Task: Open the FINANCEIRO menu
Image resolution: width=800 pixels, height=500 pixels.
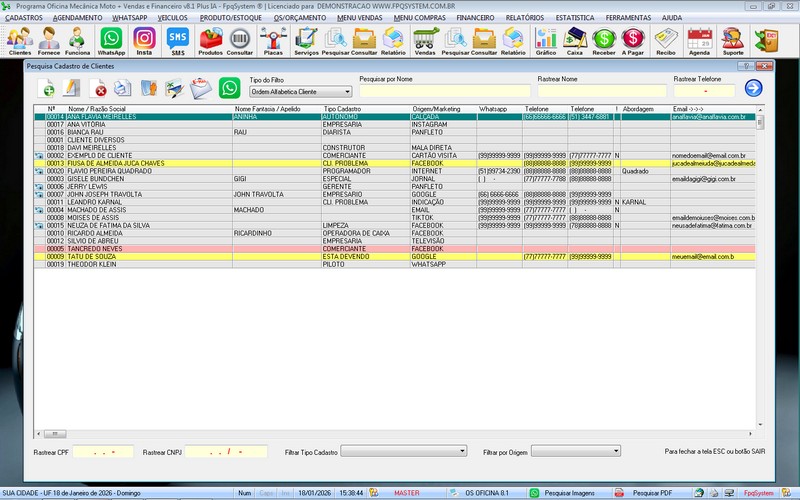Action: pyautogui.click(x=475, y=18)
